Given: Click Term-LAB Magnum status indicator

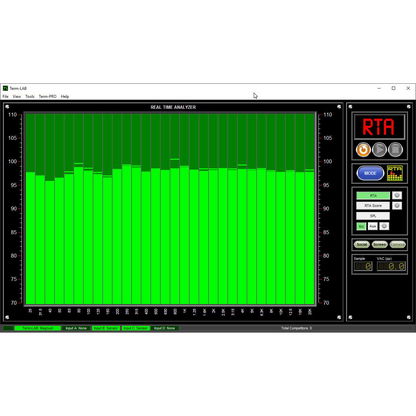Looking at the screenshot, I should click(x=38, y=328).
